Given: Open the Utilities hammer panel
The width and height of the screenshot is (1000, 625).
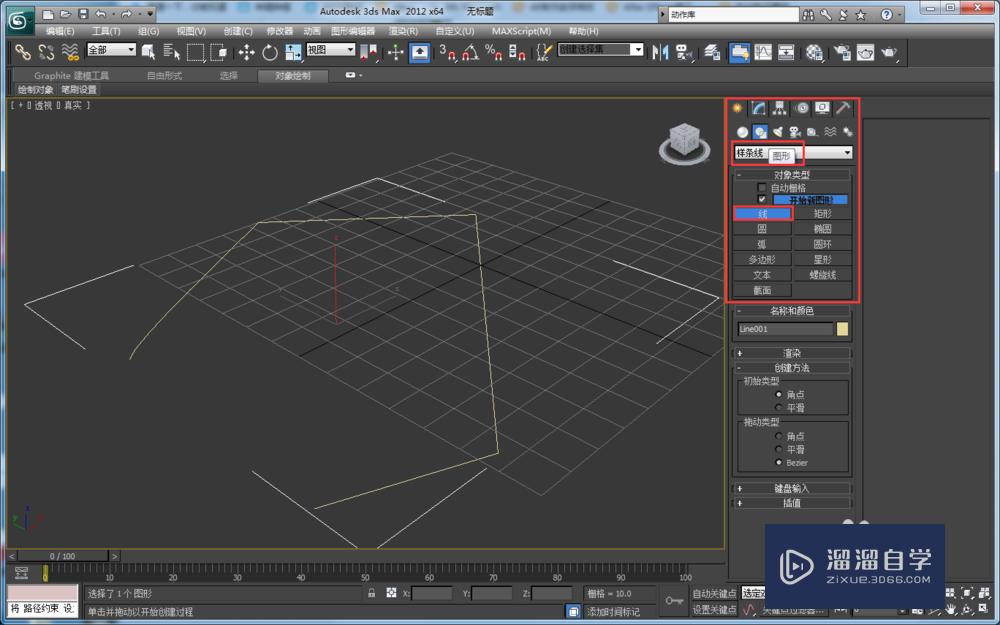Looking at the screenshot, I should pyautogui.click(x=843, y=108).
